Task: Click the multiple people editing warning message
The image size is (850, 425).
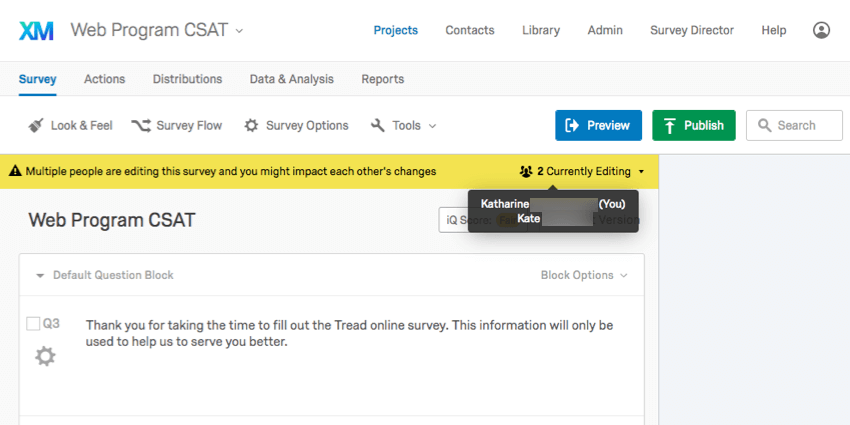Action: click(231, 172)
